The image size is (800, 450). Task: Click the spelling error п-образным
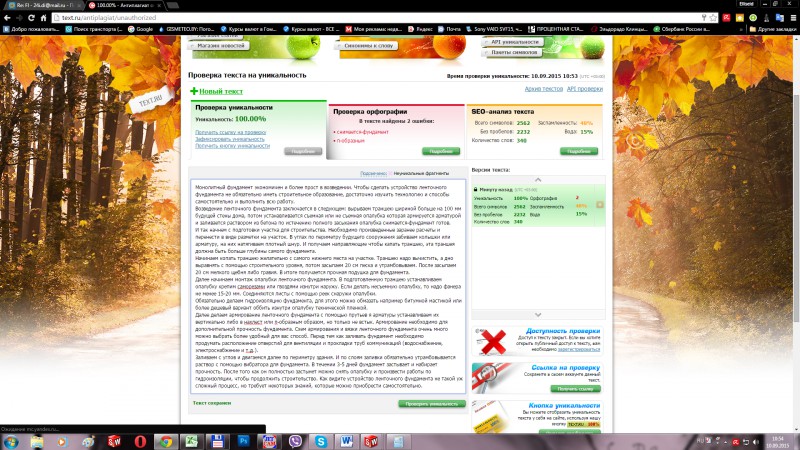click(x=351, y=140)
